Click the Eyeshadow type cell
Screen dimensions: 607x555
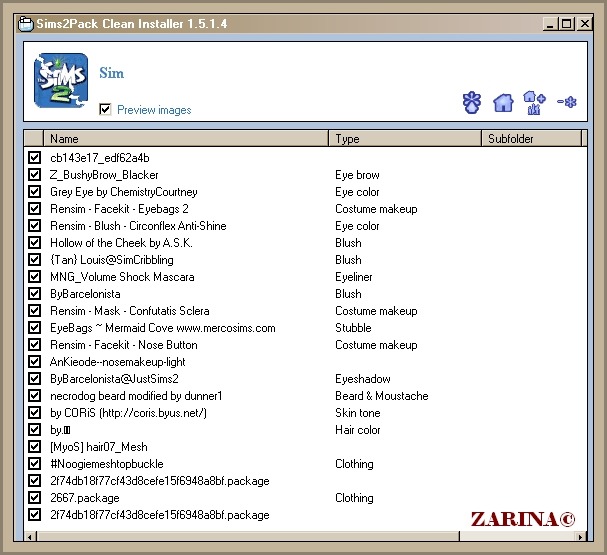363,379
